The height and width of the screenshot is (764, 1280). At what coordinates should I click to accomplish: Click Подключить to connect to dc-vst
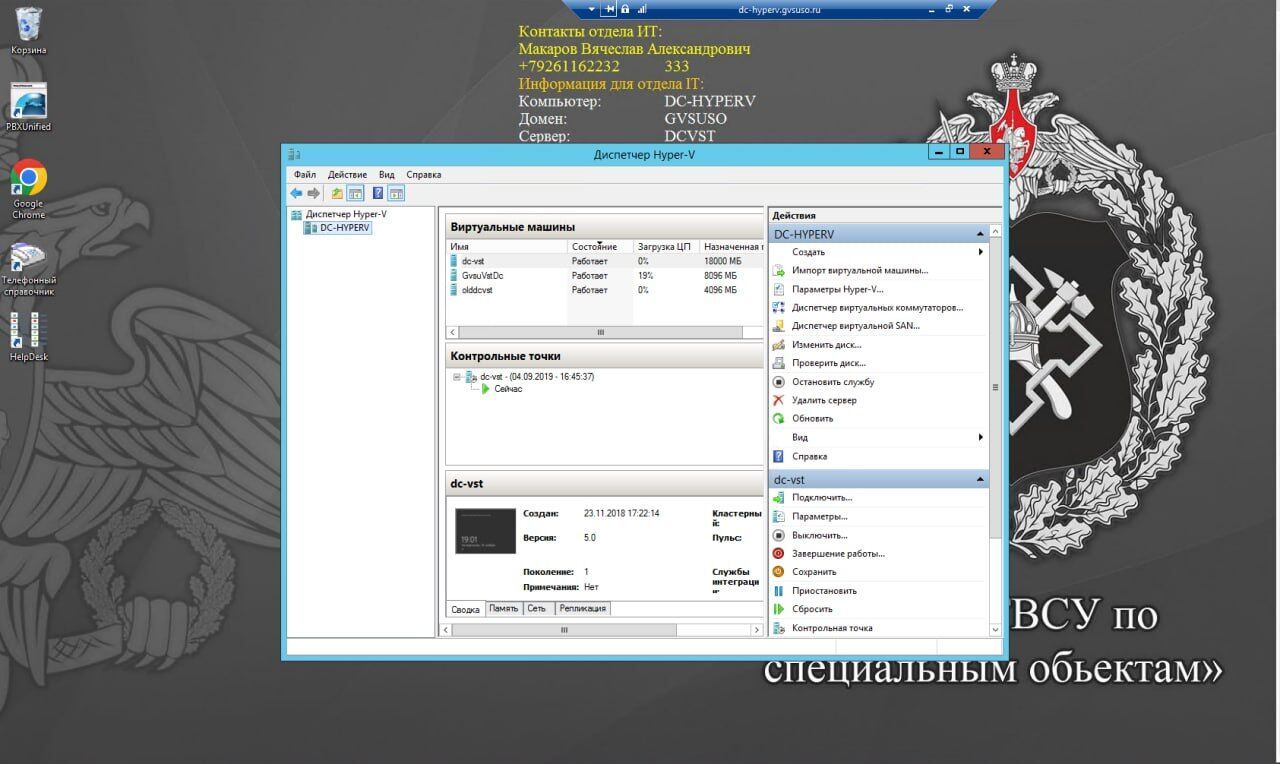(822, 498)
